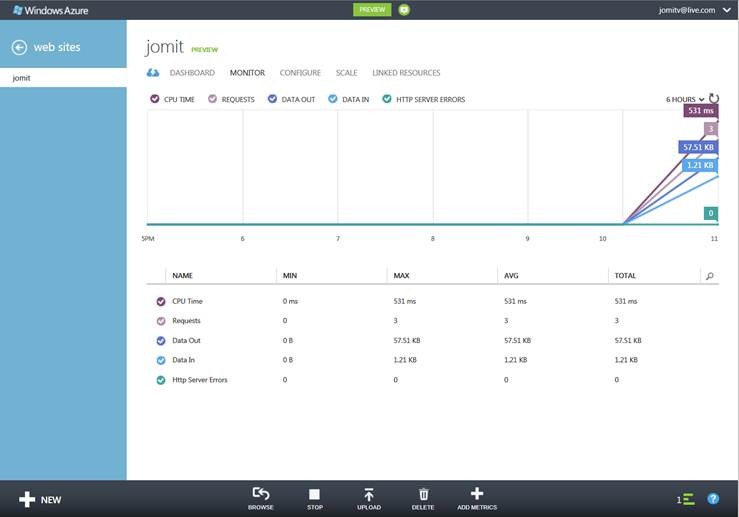Screen dimensions: 739x517
Task: Toggle the REQUESTS metric checkbox
Action: point(213,99)
